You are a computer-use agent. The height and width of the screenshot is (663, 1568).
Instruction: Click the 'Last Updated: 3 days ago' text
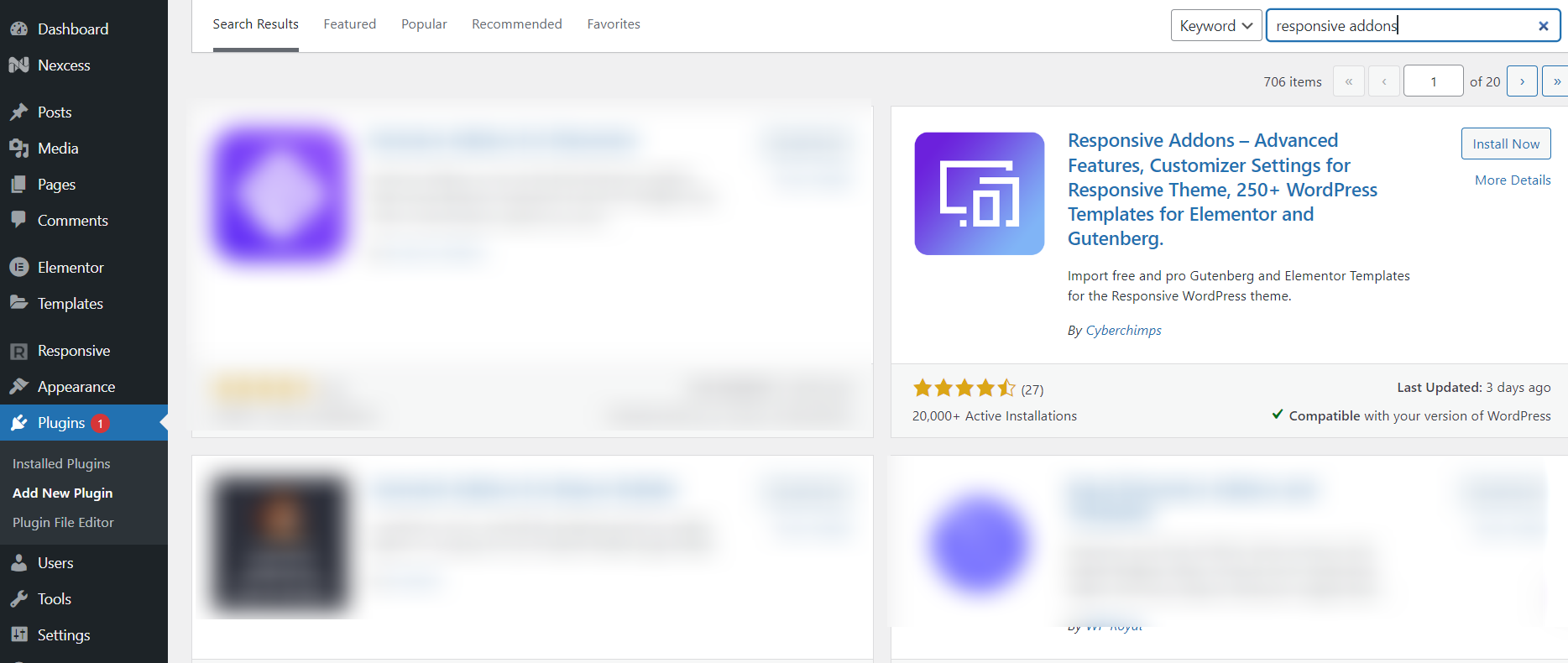(1474, 387)
